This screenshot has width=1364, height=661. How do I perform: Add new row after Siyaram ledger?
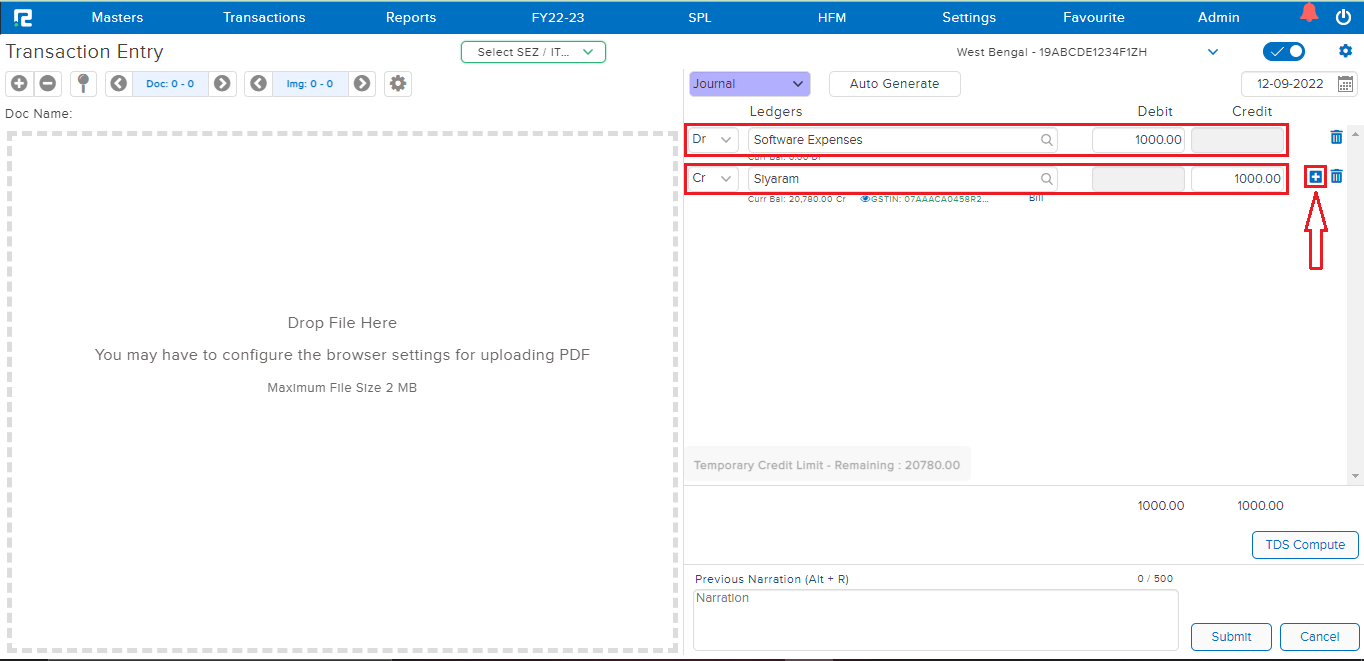point(1316,177)
